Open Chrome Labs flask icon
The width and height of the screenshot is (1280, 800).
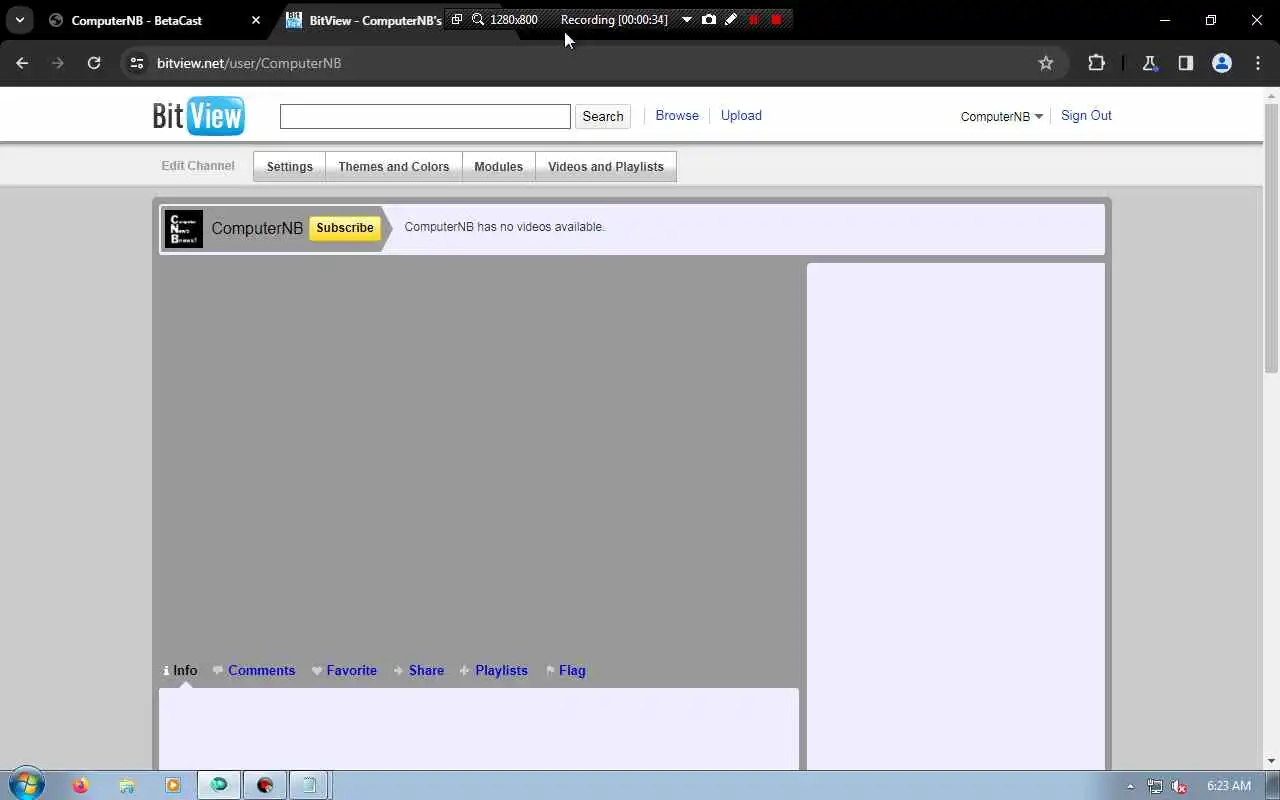click(x=1150, y=63)
